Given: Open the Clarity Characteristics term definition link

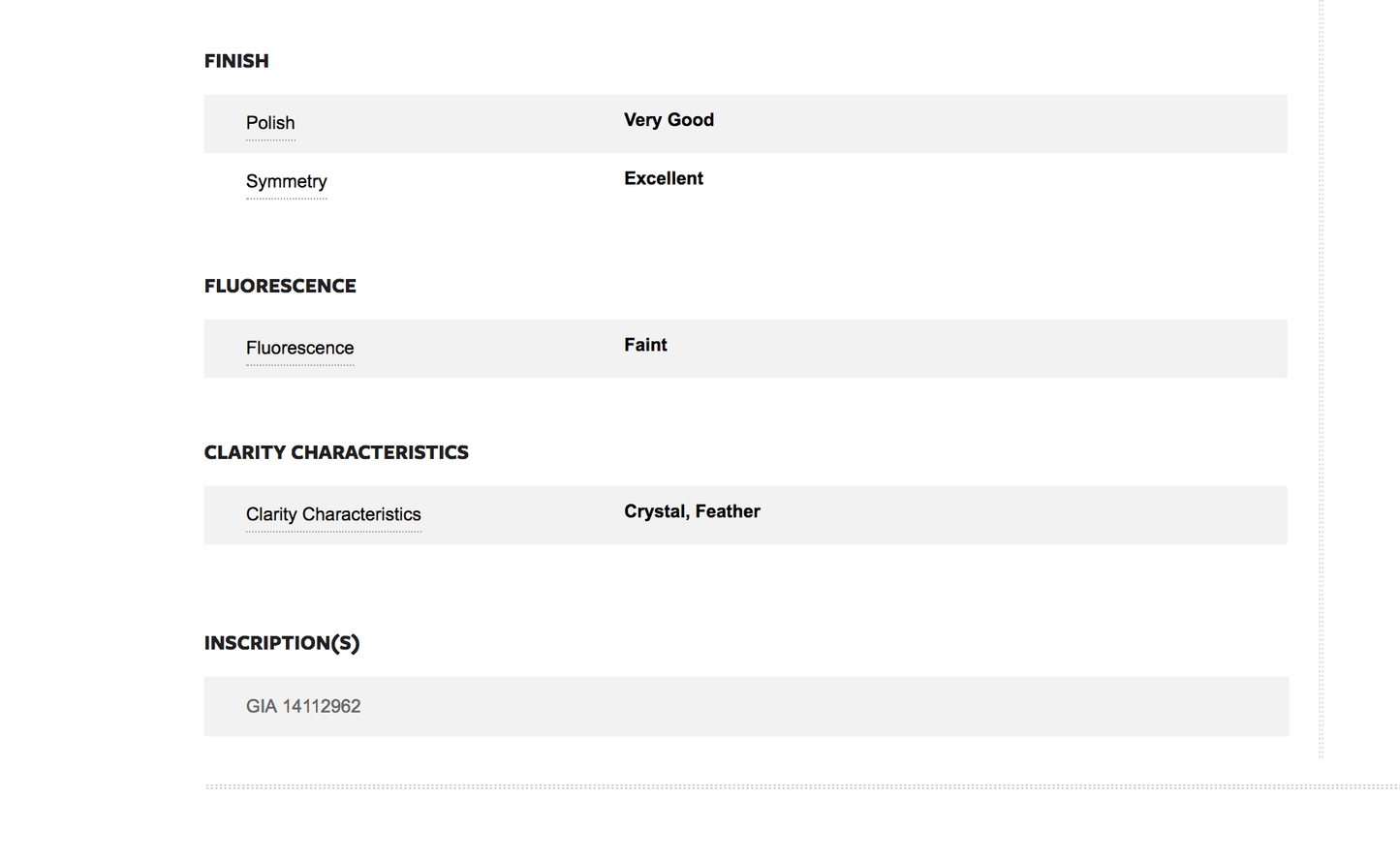Looking at the screenshot, I should pyautogui.click(x=333, y=514).
